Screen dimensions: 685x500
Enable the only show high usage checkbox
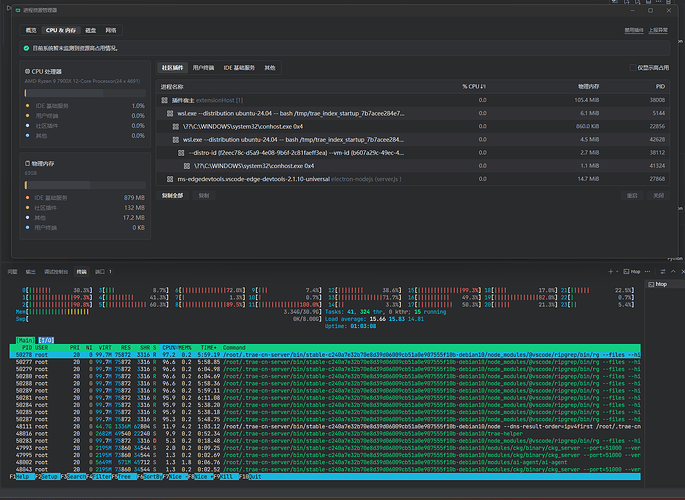(x=633, y=68)
